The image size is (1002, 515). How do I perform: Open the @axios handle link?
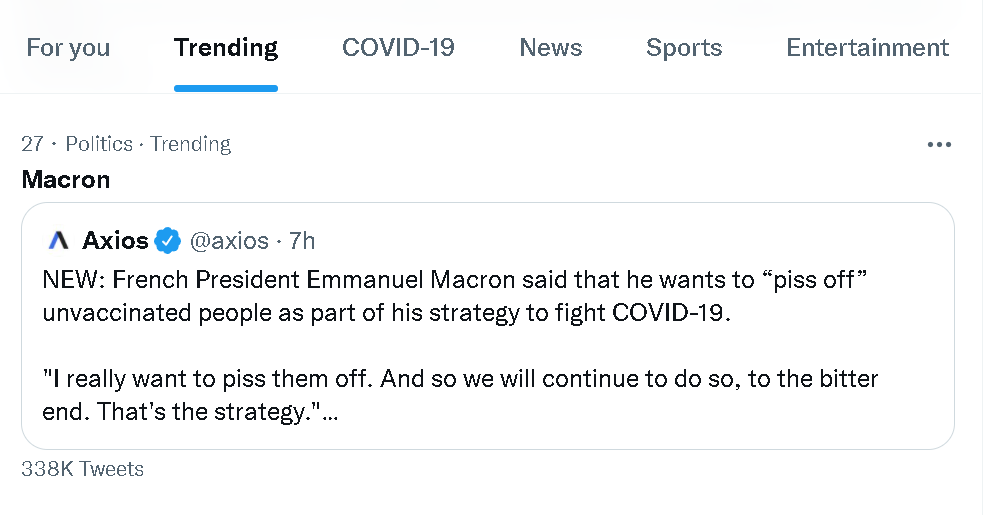tap(229, 241)
